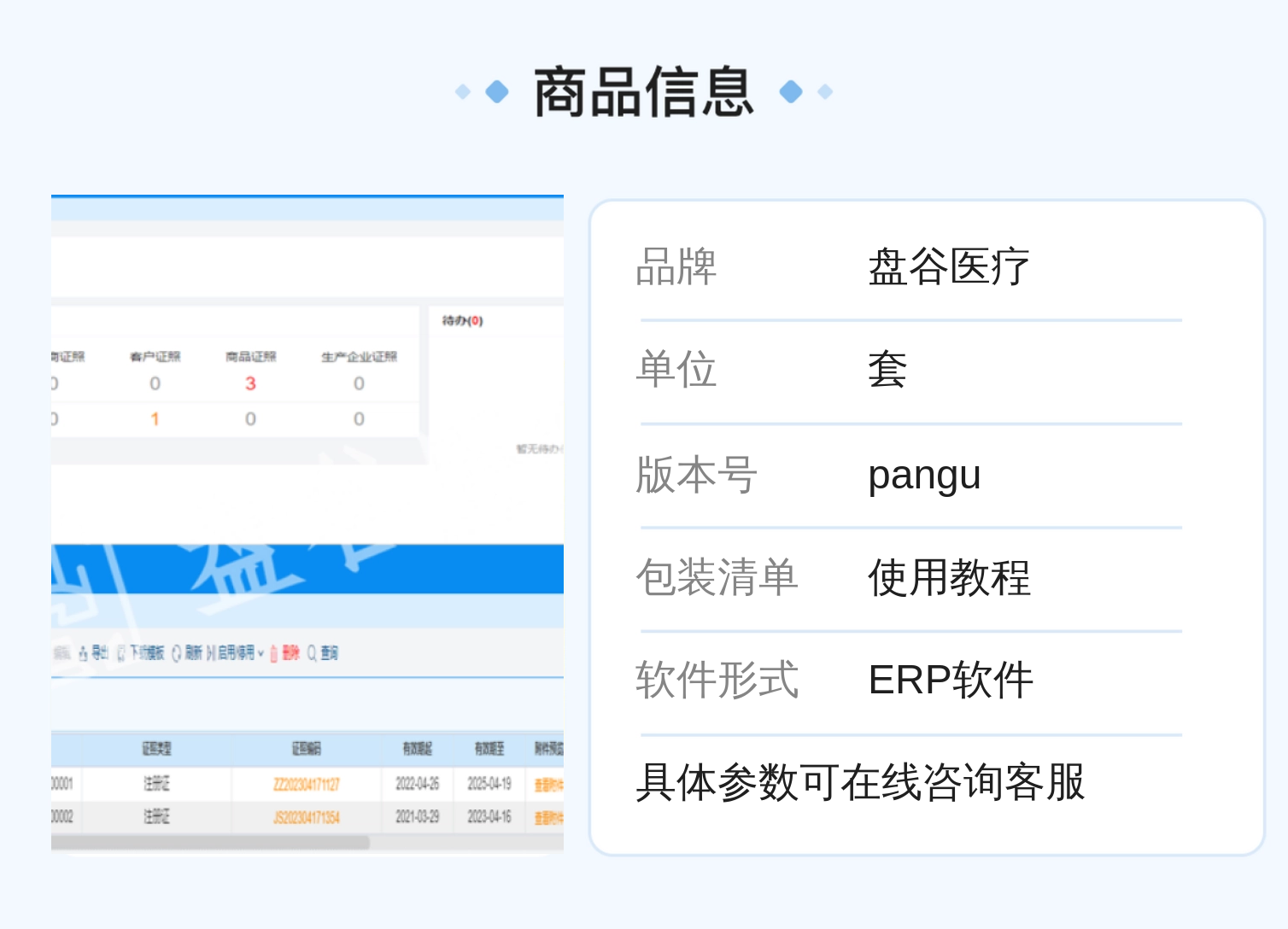This screenshot has height=929, width=1288.
Task: Click the red count 3 under 商品证照
Action: tap(250, 383)
